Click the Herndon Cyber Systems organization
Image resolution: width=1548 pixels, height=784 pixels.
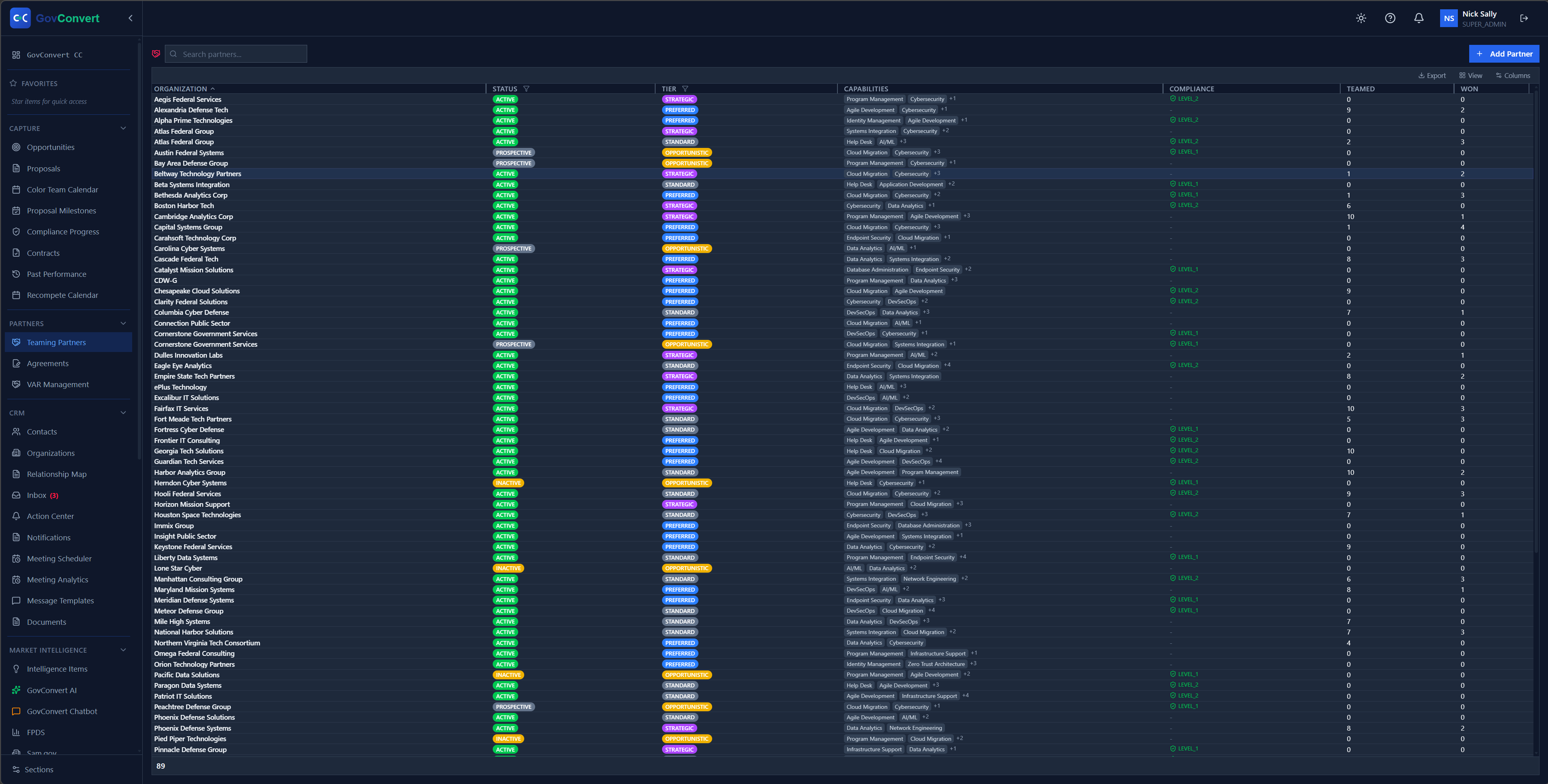190,483
